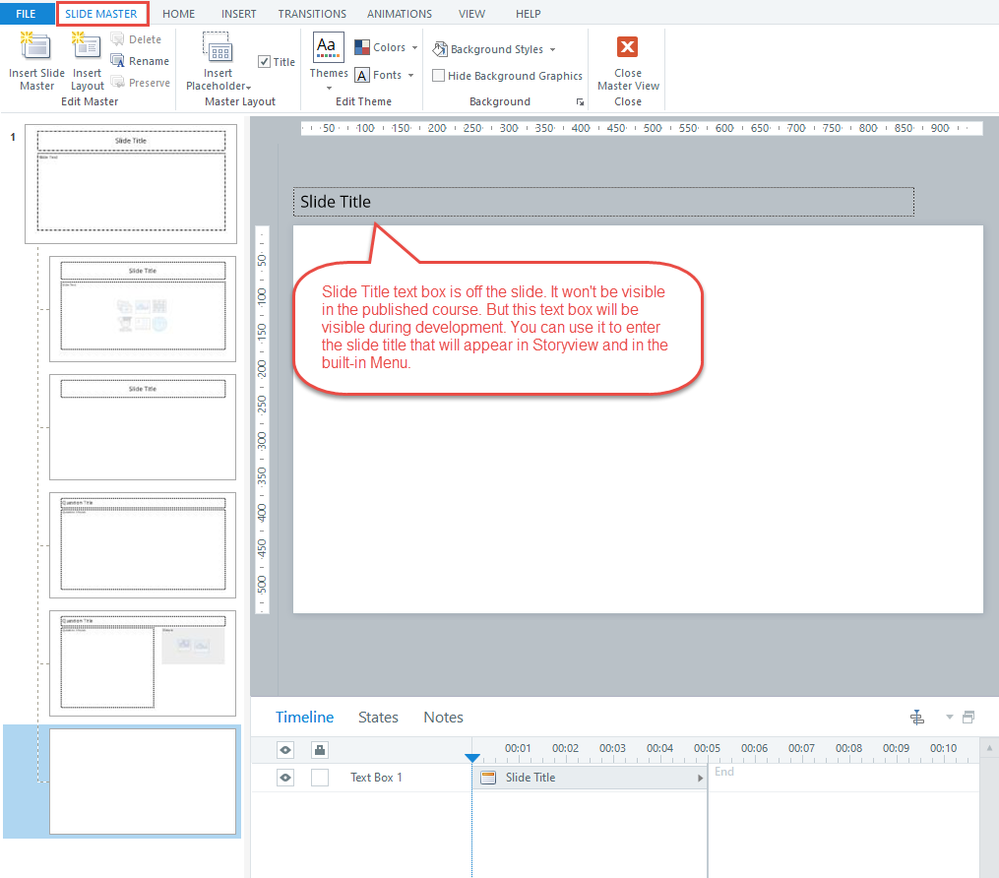The width and height of the screenshot is (999, 878).
Task: Uncheck the Title checkbox in Master Layout
Action: 264,62
